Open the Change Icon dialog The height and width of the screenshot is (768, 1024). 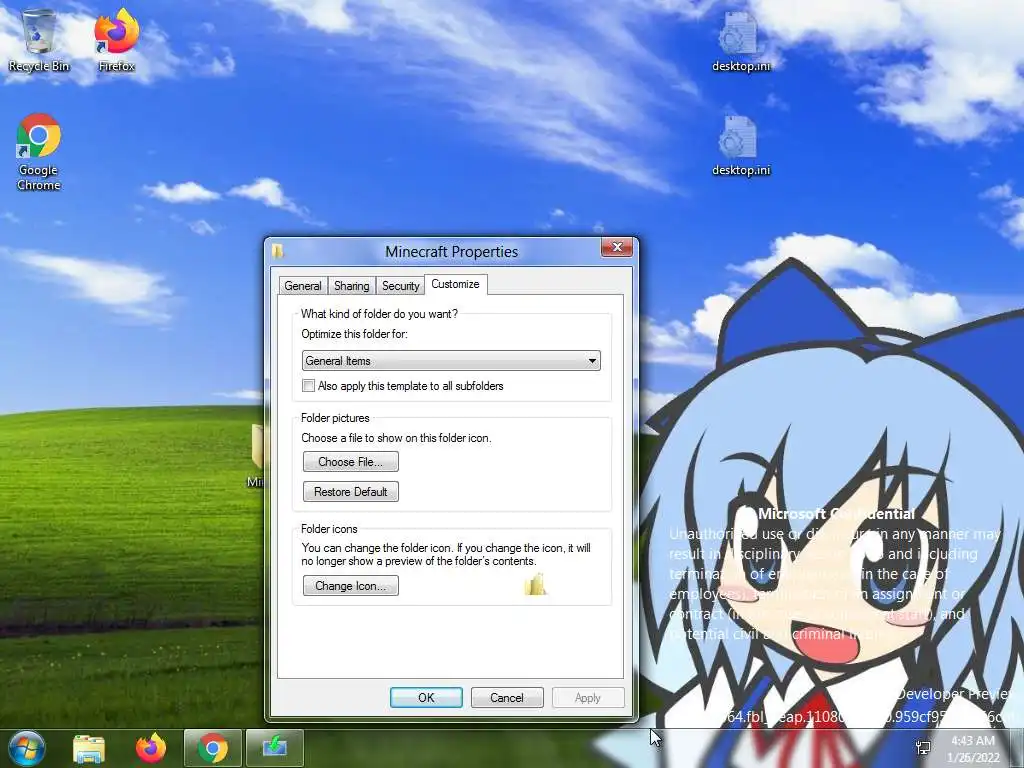point(351,586)
